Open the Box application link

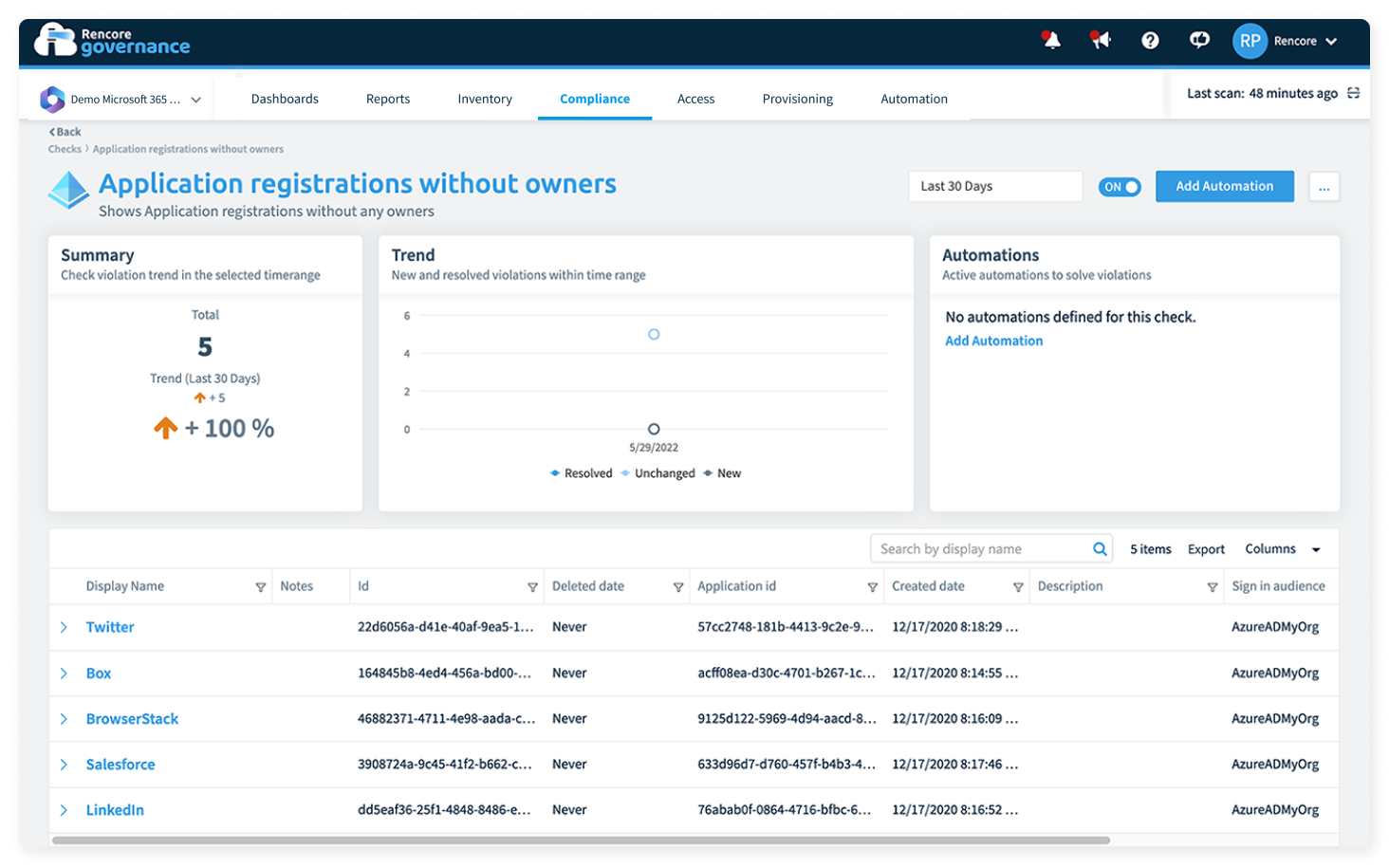[x=99, y=674]
